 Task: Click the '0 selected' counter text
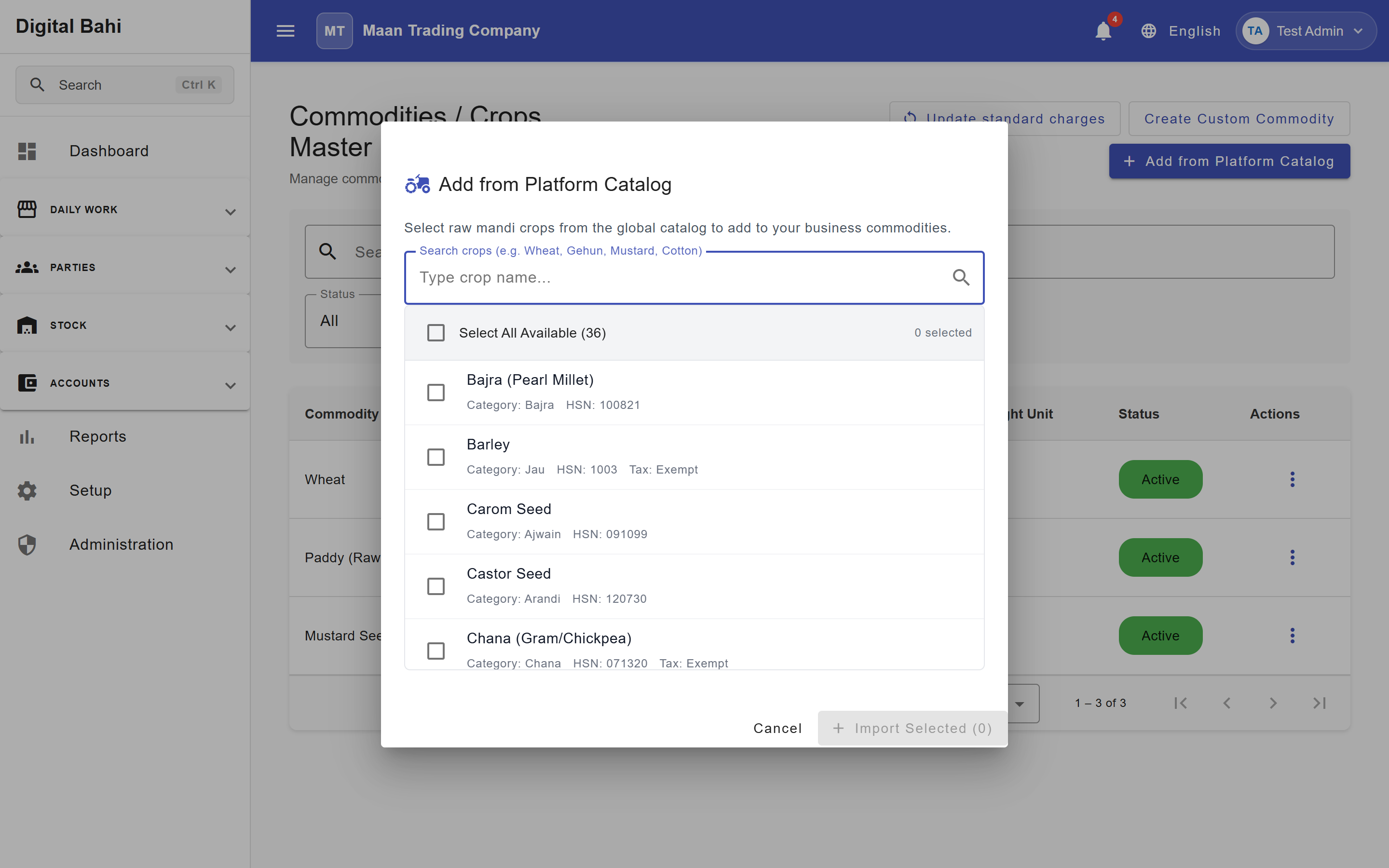tap(943, 333)
